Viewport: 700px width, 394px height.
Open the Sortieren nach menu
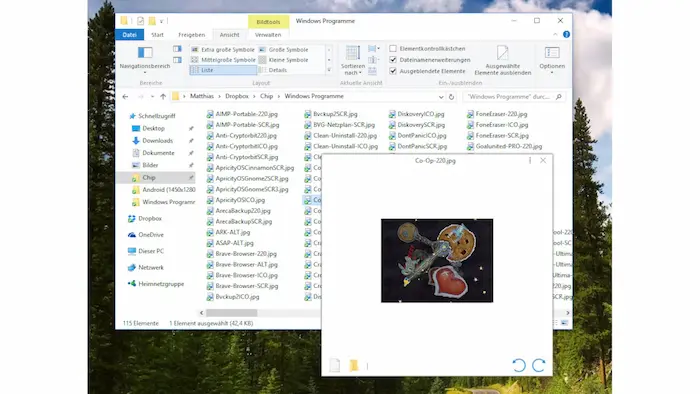[353, 60]
